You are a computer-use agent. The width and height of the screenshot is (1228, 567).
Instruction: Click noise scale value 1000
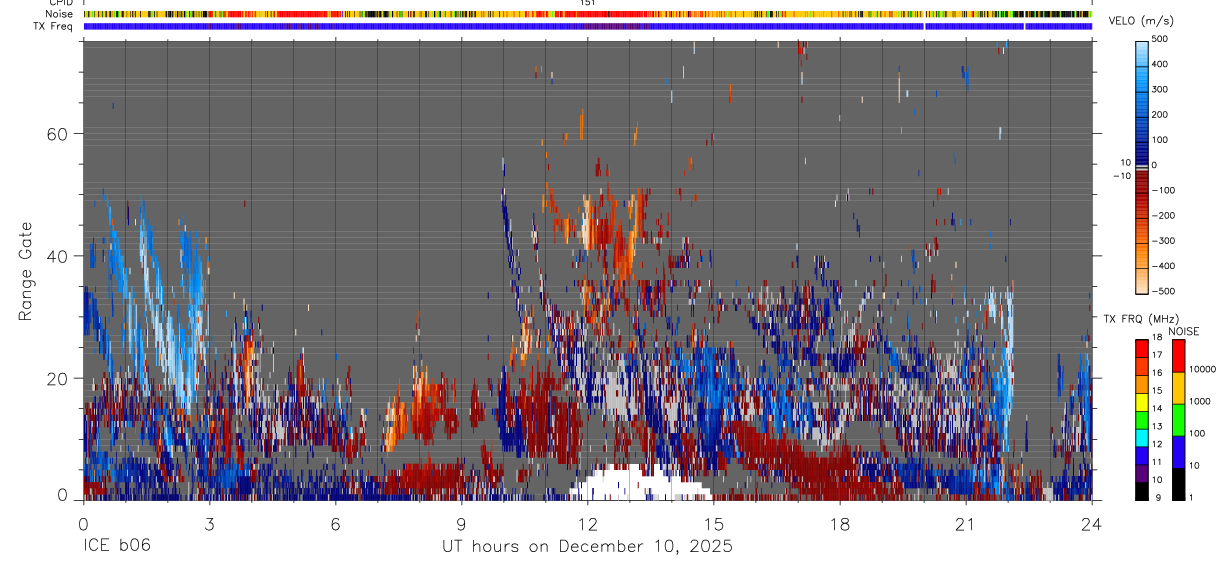pyautogui.click(x=1202, y=400)
